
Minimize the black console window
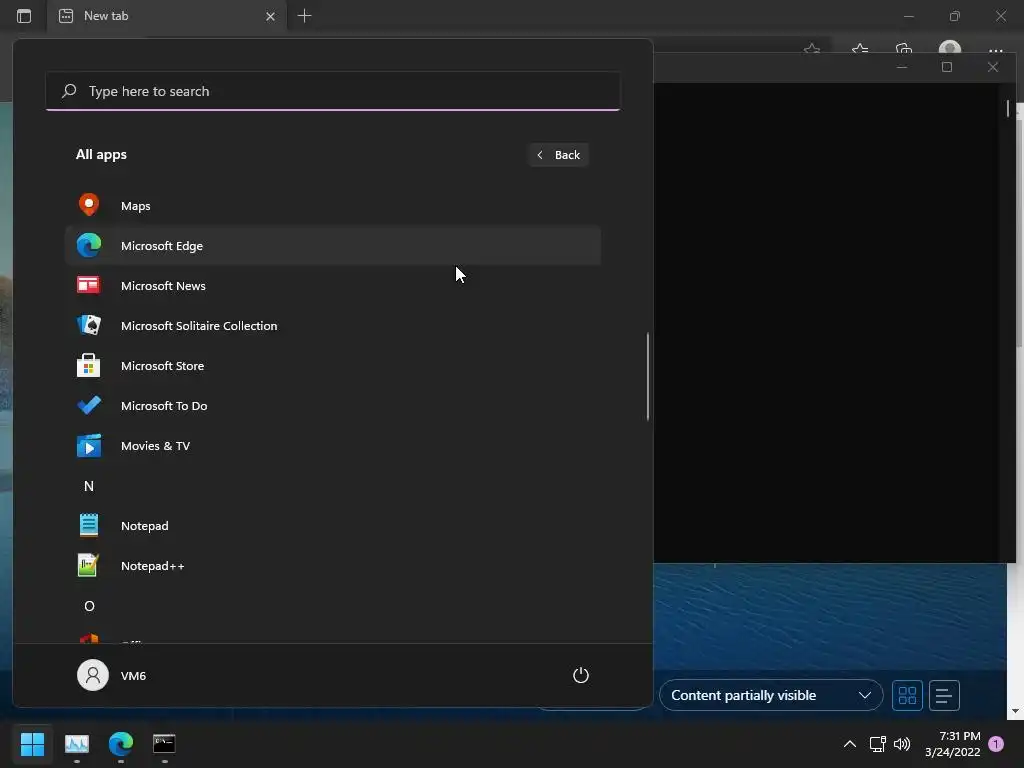[x=902, y=67]
